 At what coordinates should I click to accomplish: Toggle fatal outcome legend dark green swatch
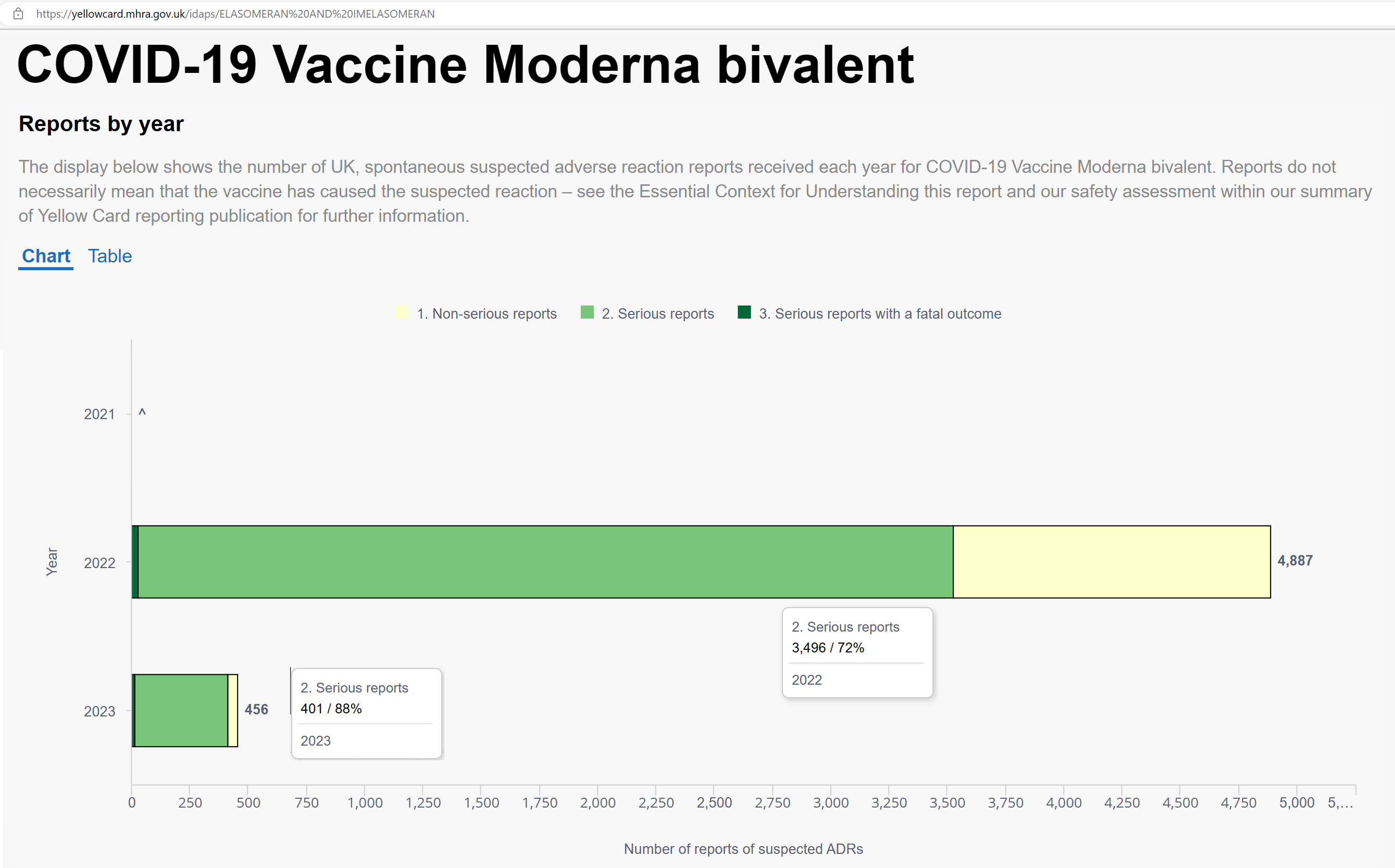pyautogui.click(x=744, y=312)
